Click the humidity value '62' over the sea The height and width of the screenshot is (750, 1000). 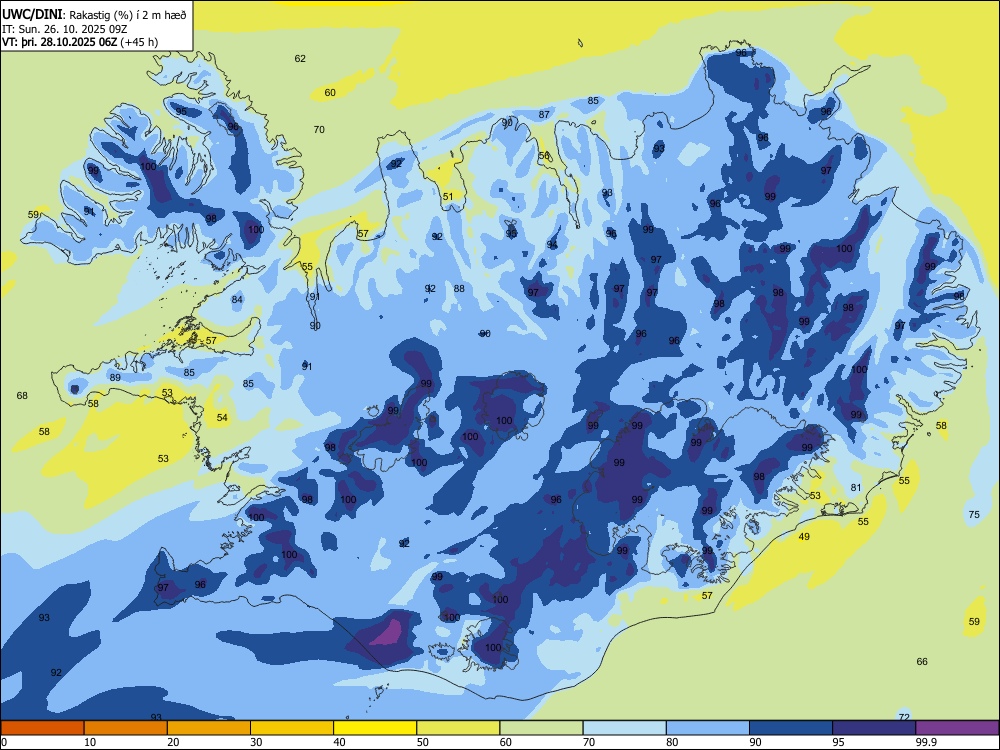pyautogui.click(x=300, y=59)
